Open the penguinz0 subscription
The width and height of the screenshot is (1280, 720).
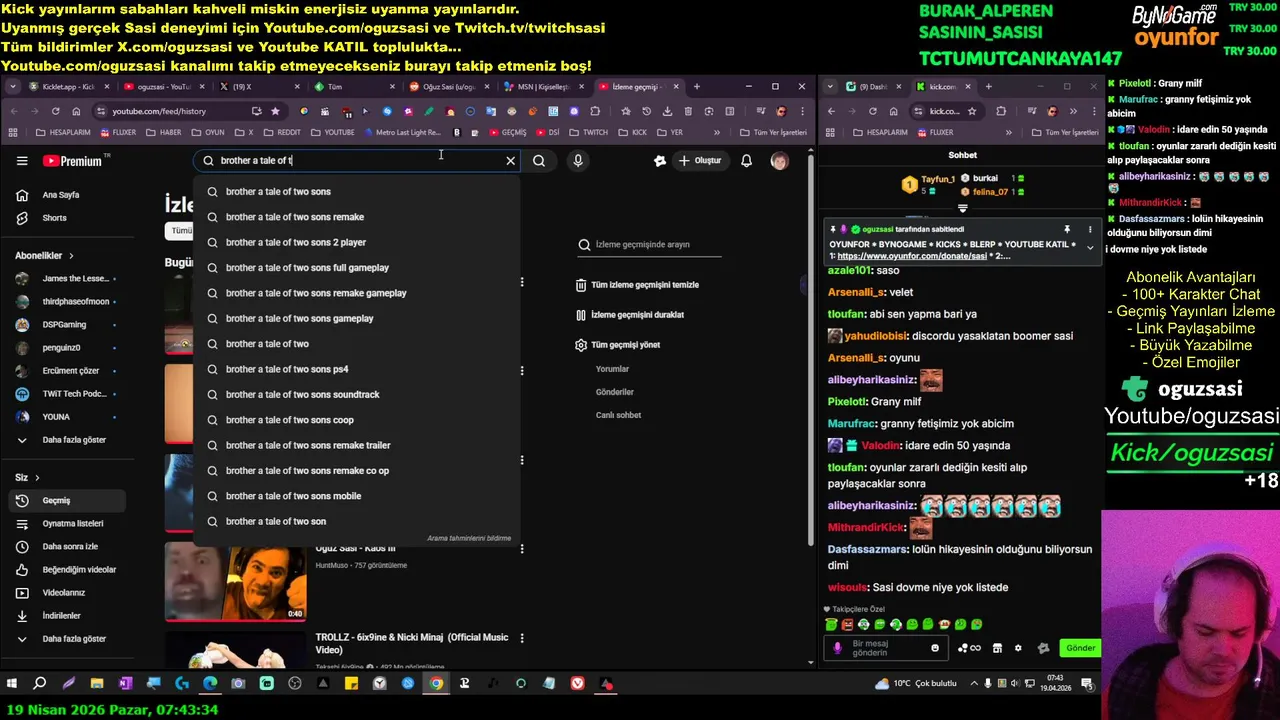point(66,347)
